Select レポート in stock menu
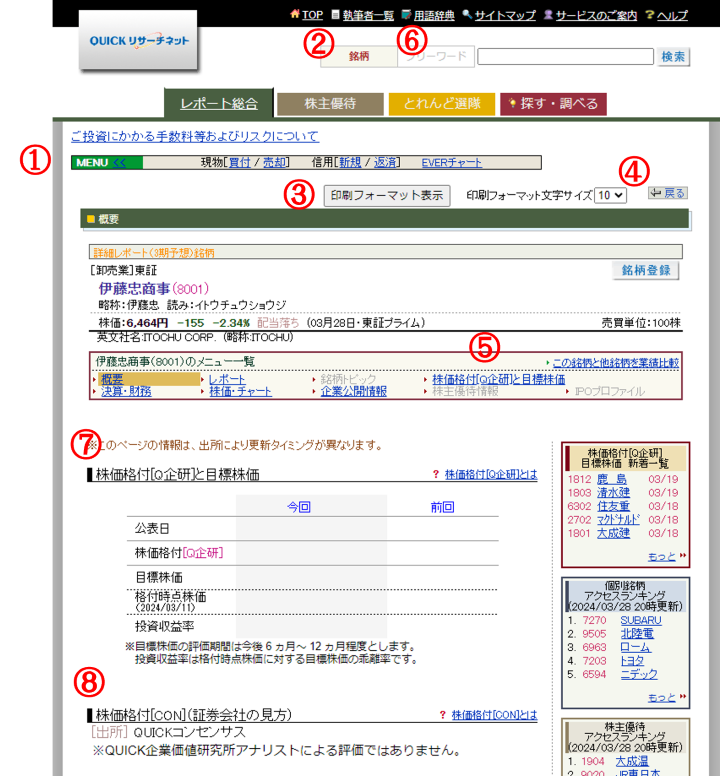This screenshot has width=720, height=776. pyautogui.click(x=227, y=379)
